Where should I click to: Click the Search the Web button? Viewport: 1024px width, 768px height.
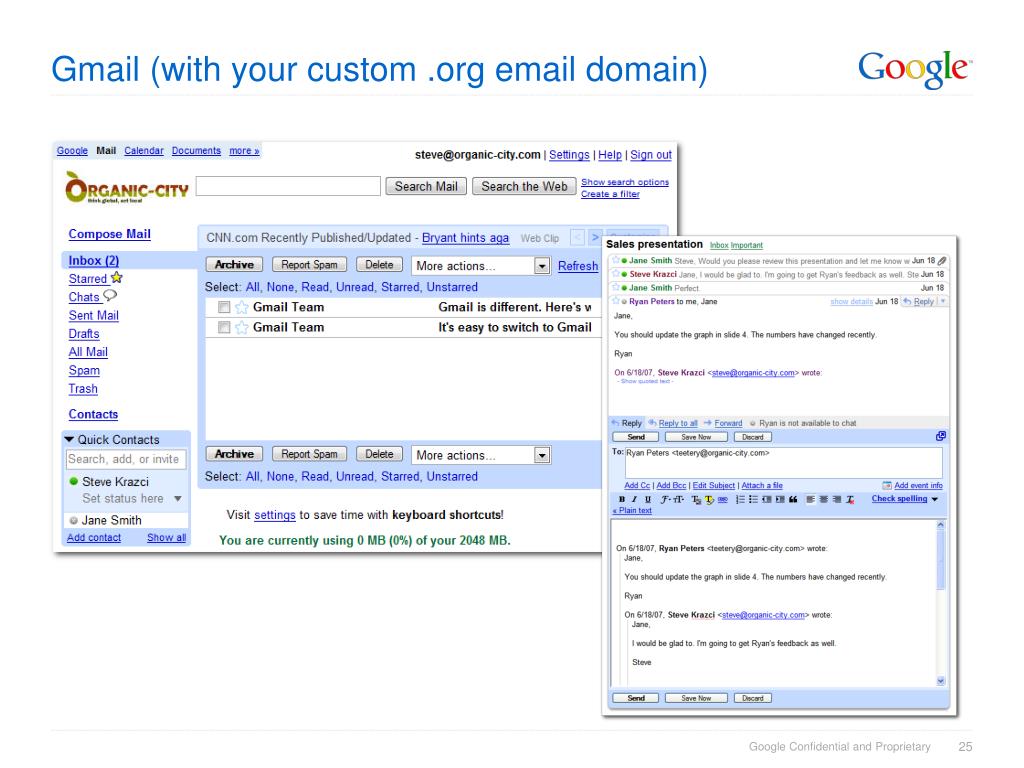point(524,186)
